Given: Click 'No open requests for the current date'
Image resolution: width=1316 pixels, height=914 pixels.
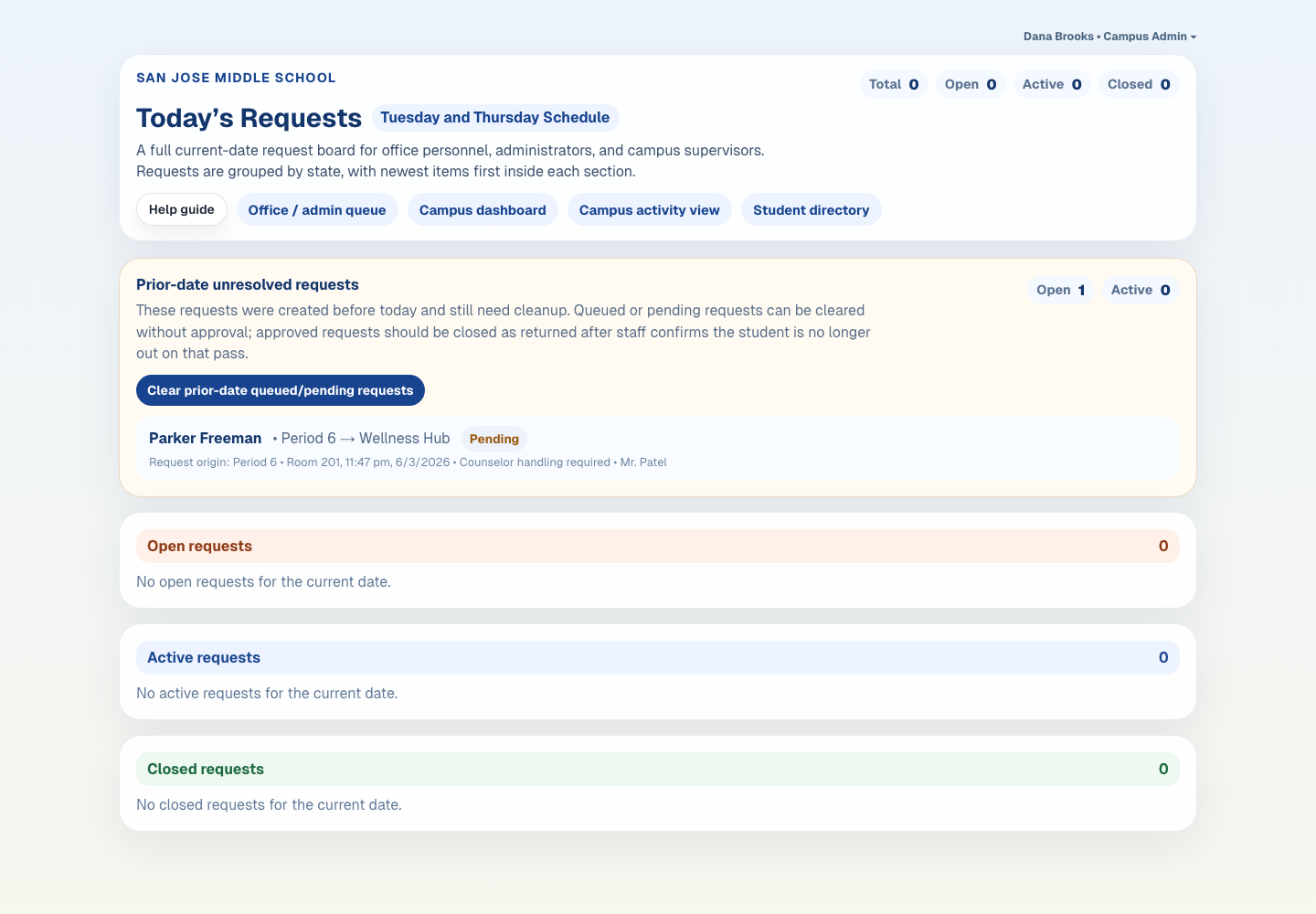Looking at the screenshot, I should [263, 581].
